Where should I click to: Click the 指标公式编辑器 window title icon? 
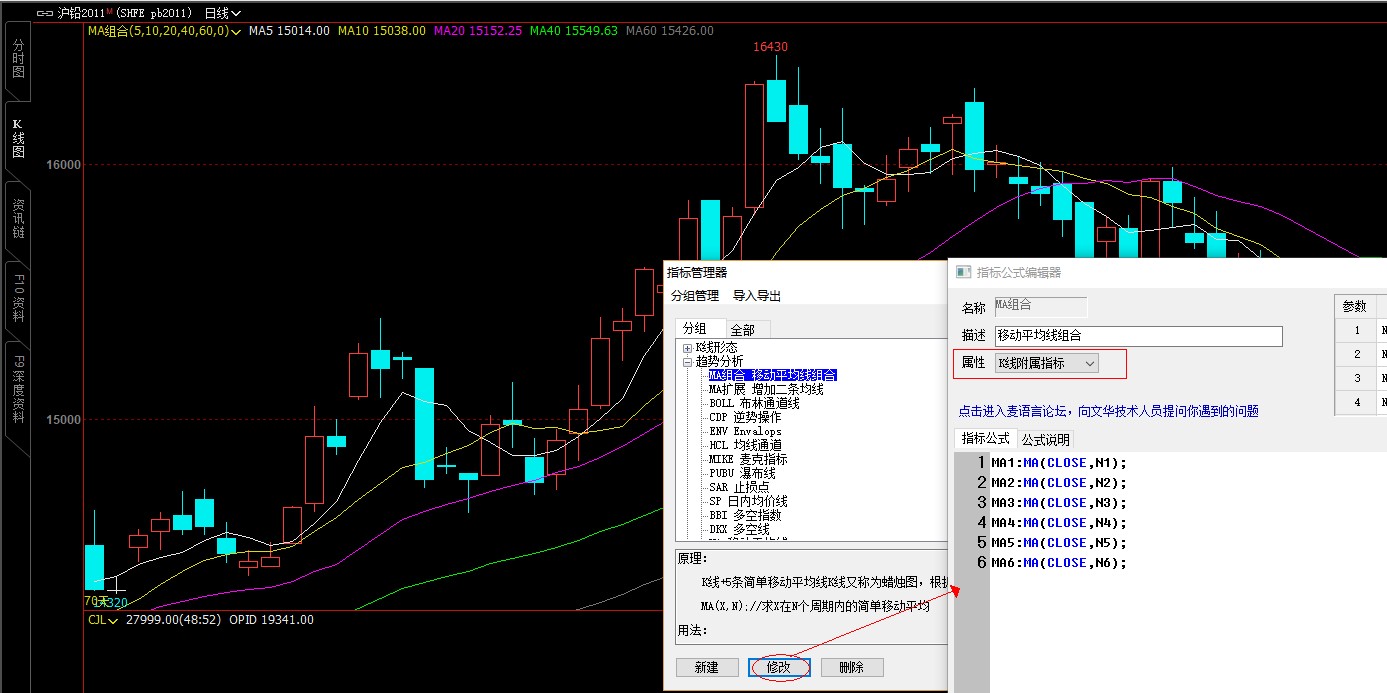tap(963, 272)
